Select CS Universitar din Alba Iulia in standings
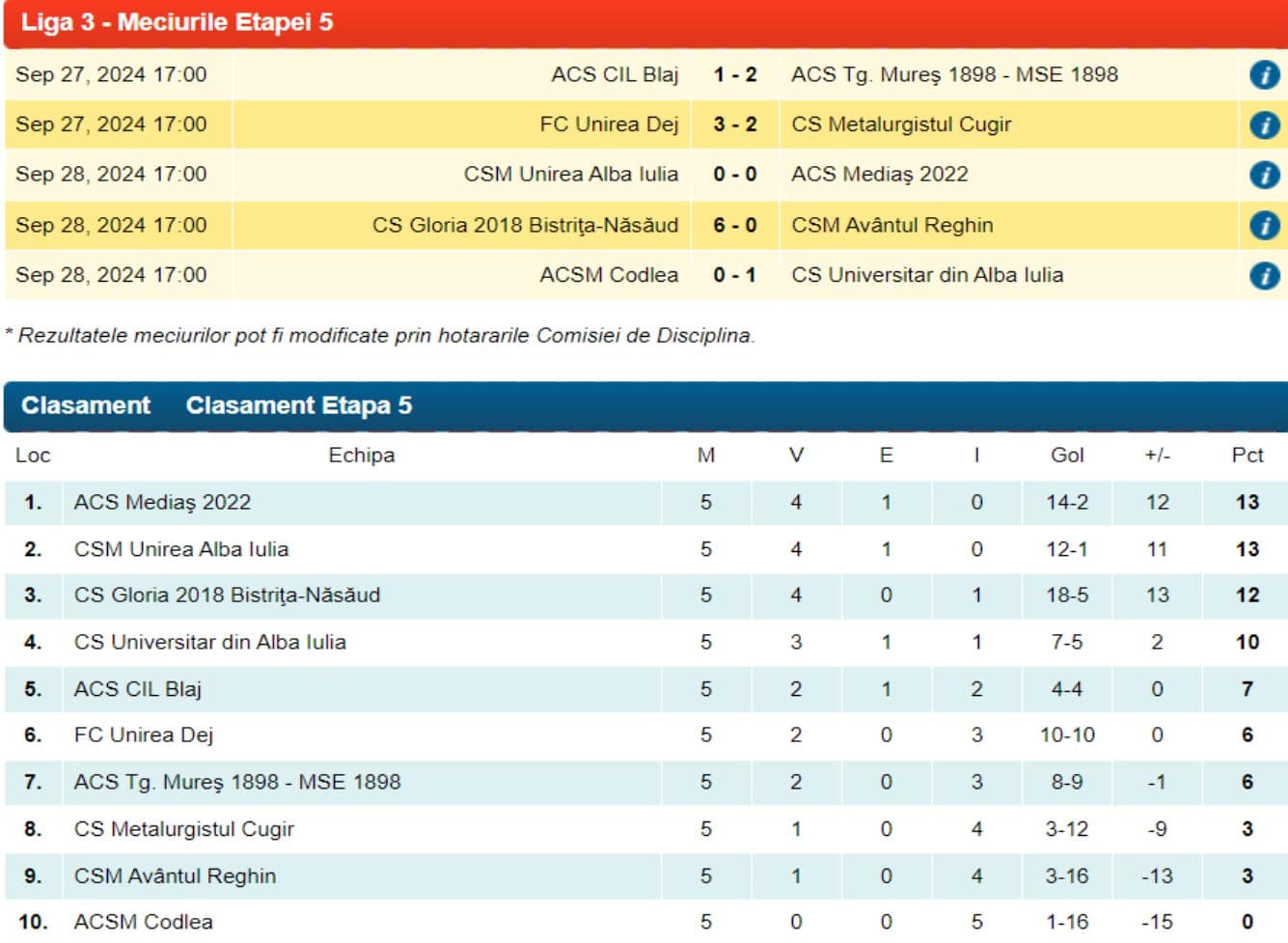The image size is (1288, 943). click(x=209, y=642)
